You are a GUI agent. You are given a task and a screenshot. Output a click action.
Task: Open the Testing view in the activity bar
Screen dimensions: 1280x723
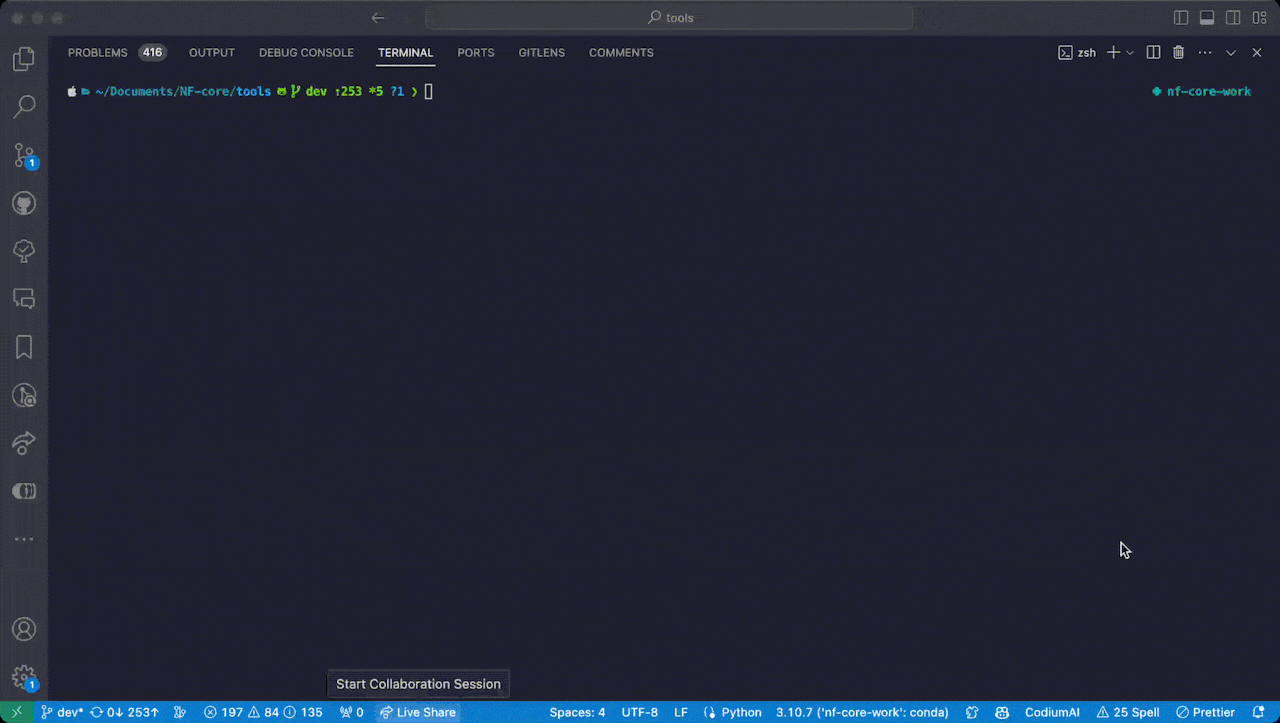coord(24,251)
